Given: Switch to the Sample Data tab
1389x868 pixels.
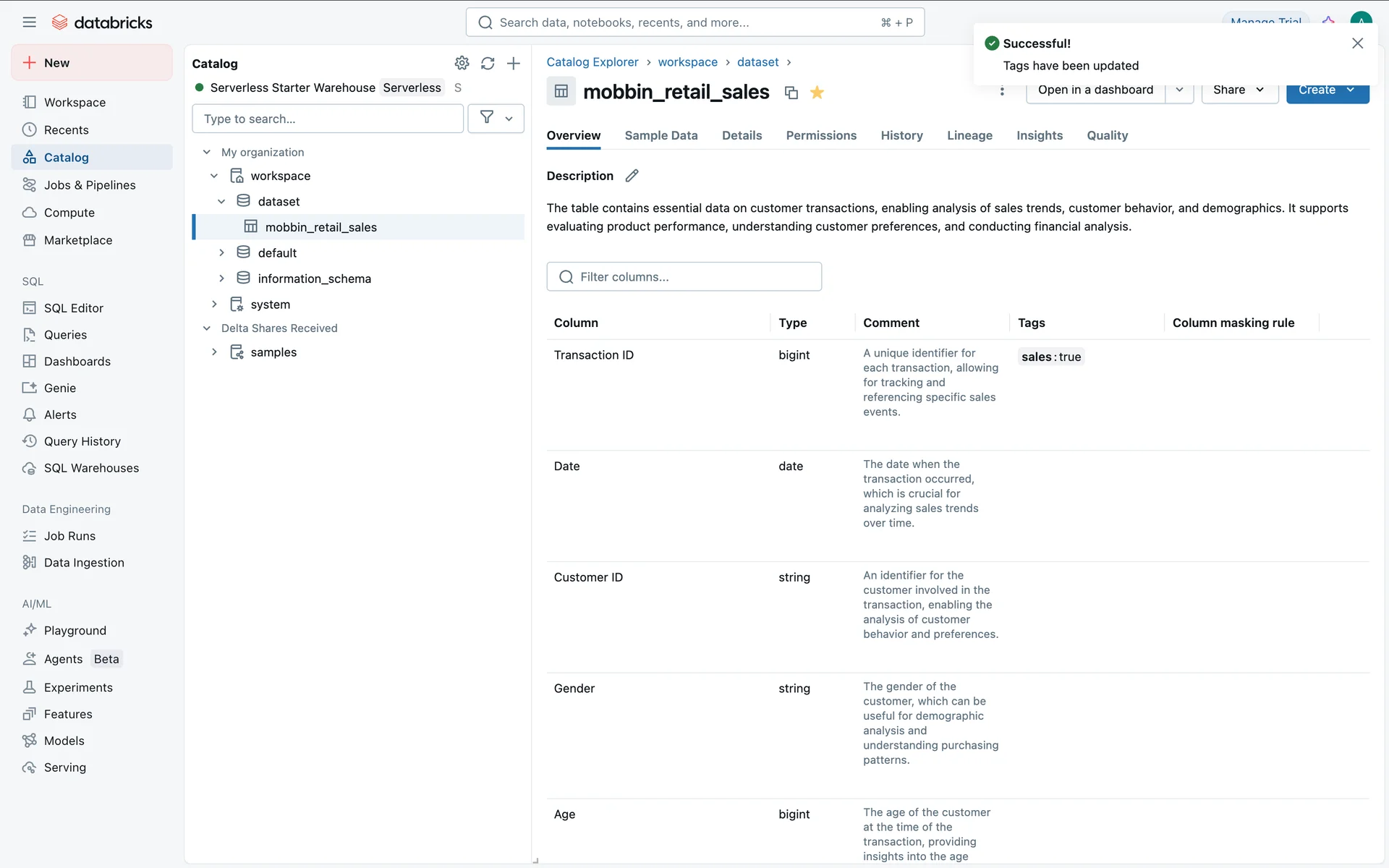Looking at the screenshot, I should tap(660, 135).
